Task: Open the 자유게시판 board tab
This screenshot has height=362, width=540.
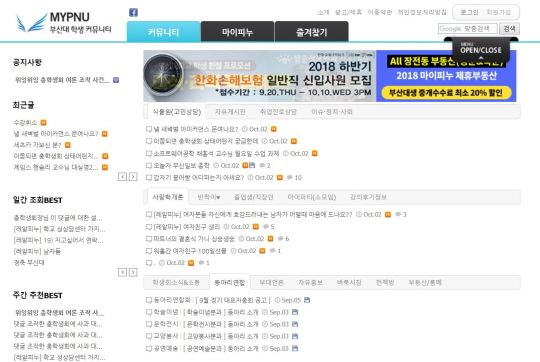Action: (x=230, y=112)
